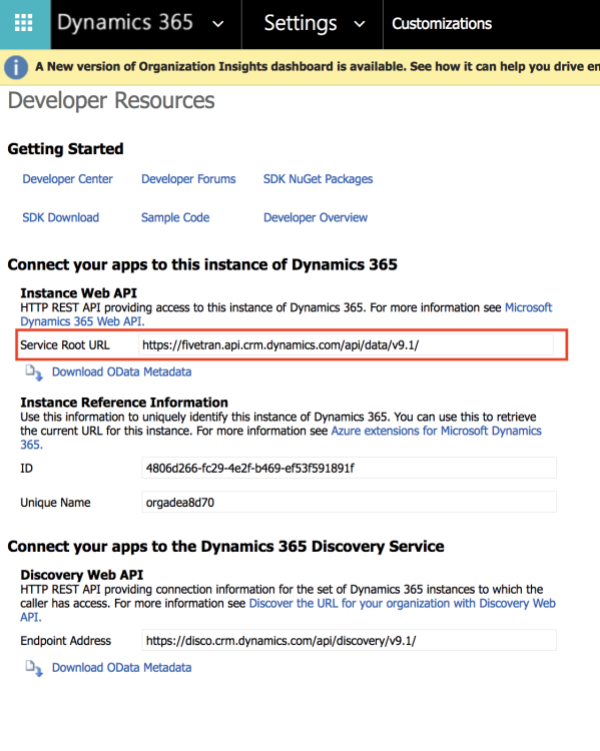Screen dimensions: 600x751
Task: Click the instance ID field
Action: click(349, 468)
